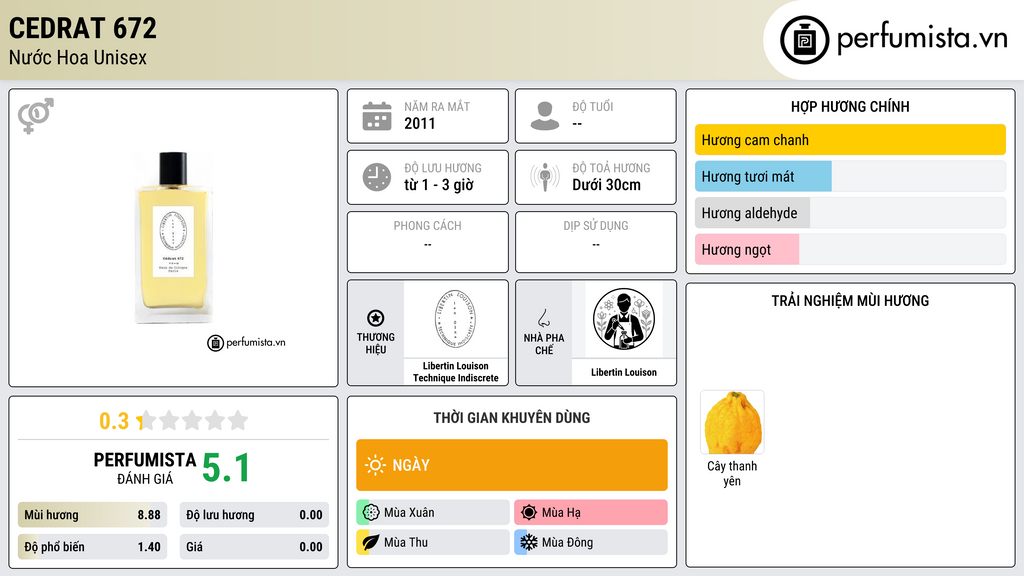Viewport: 1024px width, 576px height.
Task: Click the Hương aldehyde accord bar
Action: [x=850, y=213]
